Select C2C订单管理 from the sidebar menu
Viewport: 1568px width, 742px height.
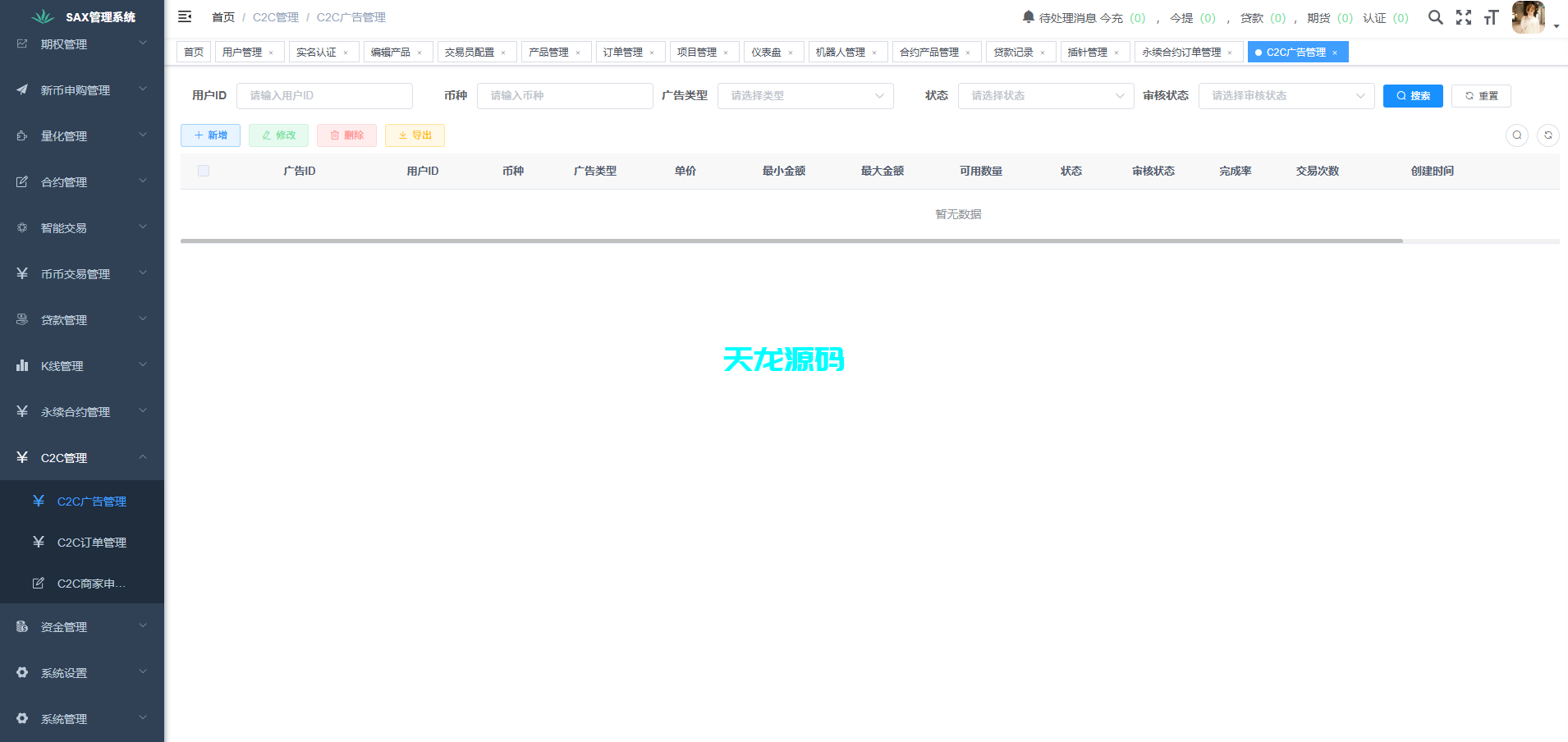coord(92,542)
